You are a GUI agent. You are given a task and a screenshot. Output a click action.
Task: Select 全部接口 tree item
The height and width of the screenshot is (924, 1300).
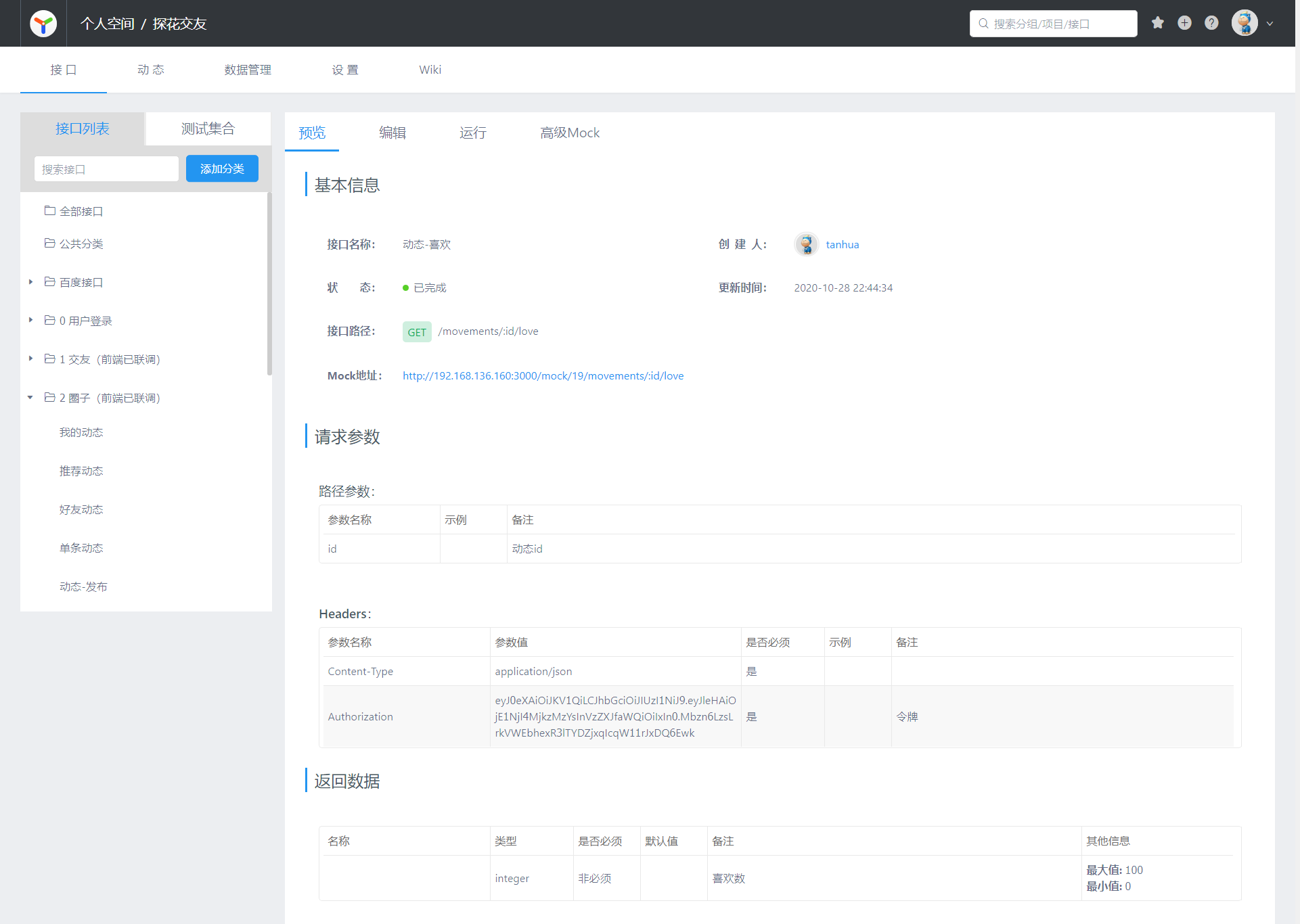pyautogui.click(x=81, y=211)
